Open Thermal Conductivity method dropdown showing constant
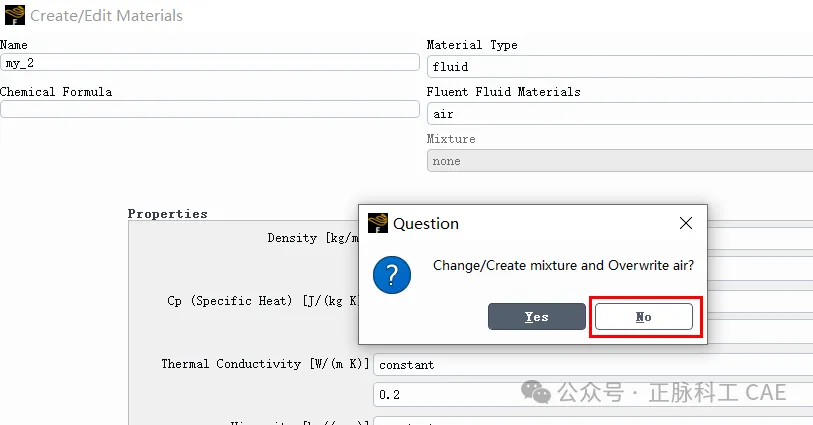The height and width of the screenshot is (425, 813). (593, 365)
